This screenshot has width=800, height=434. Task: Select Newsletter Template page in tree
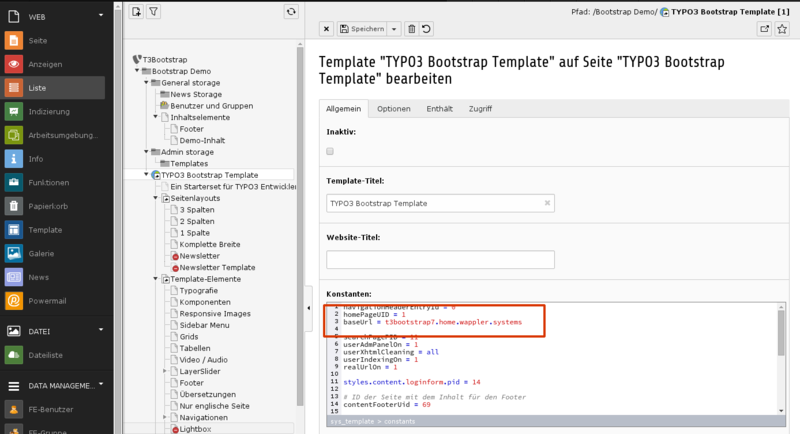pos(217,267)
